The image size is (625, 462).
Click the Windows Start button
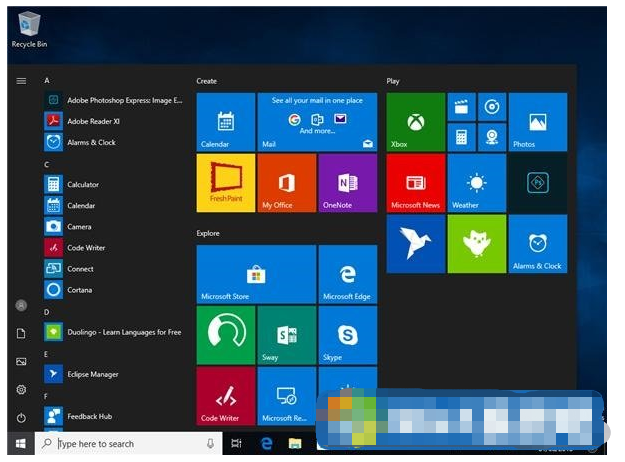pos(19,443)
